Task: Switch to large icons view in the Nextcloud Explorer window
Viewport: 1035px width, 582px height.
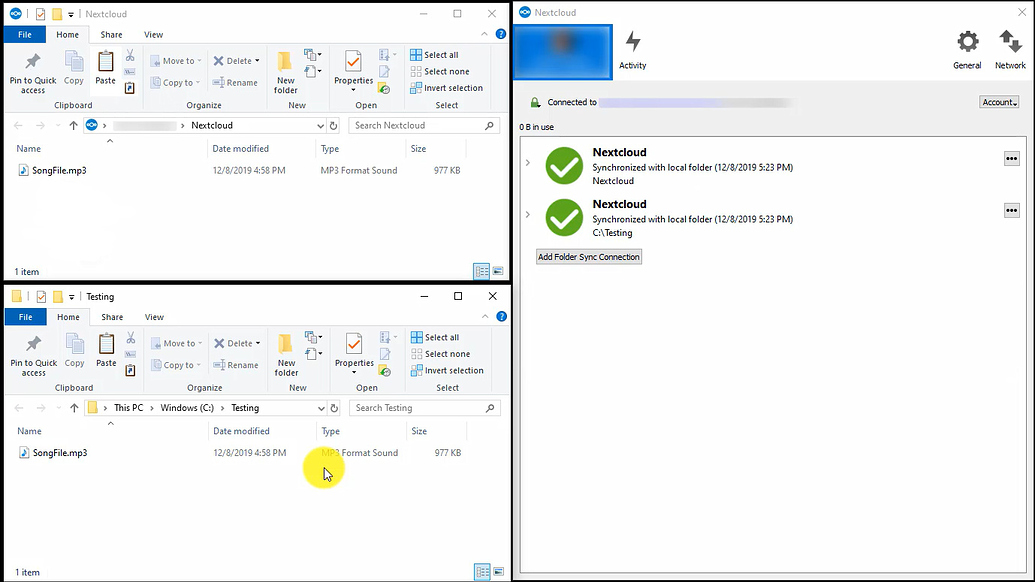Action: pyautogui.click(x=498, y=271)
